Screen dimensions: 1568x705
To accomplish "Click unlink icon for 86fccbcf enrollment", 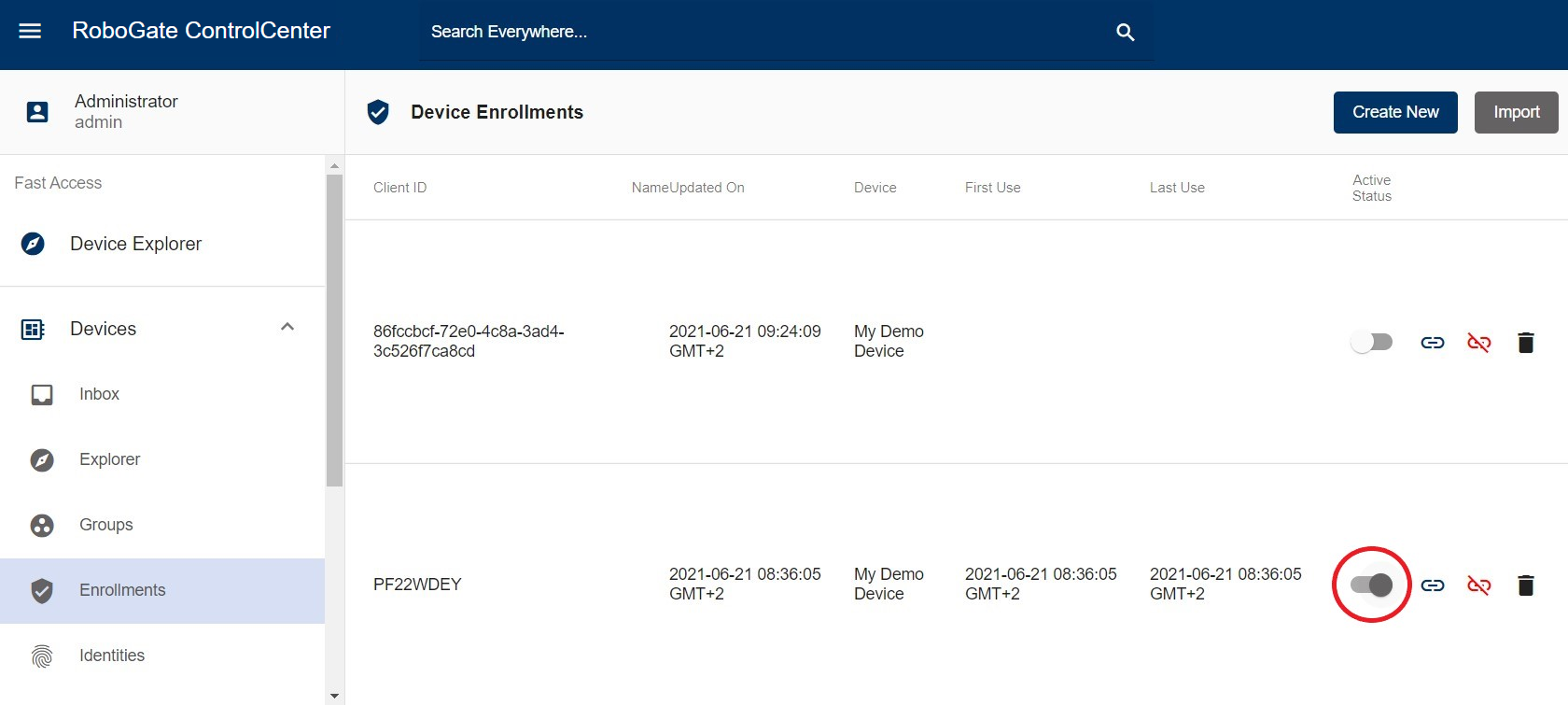I will [1479, 343].
